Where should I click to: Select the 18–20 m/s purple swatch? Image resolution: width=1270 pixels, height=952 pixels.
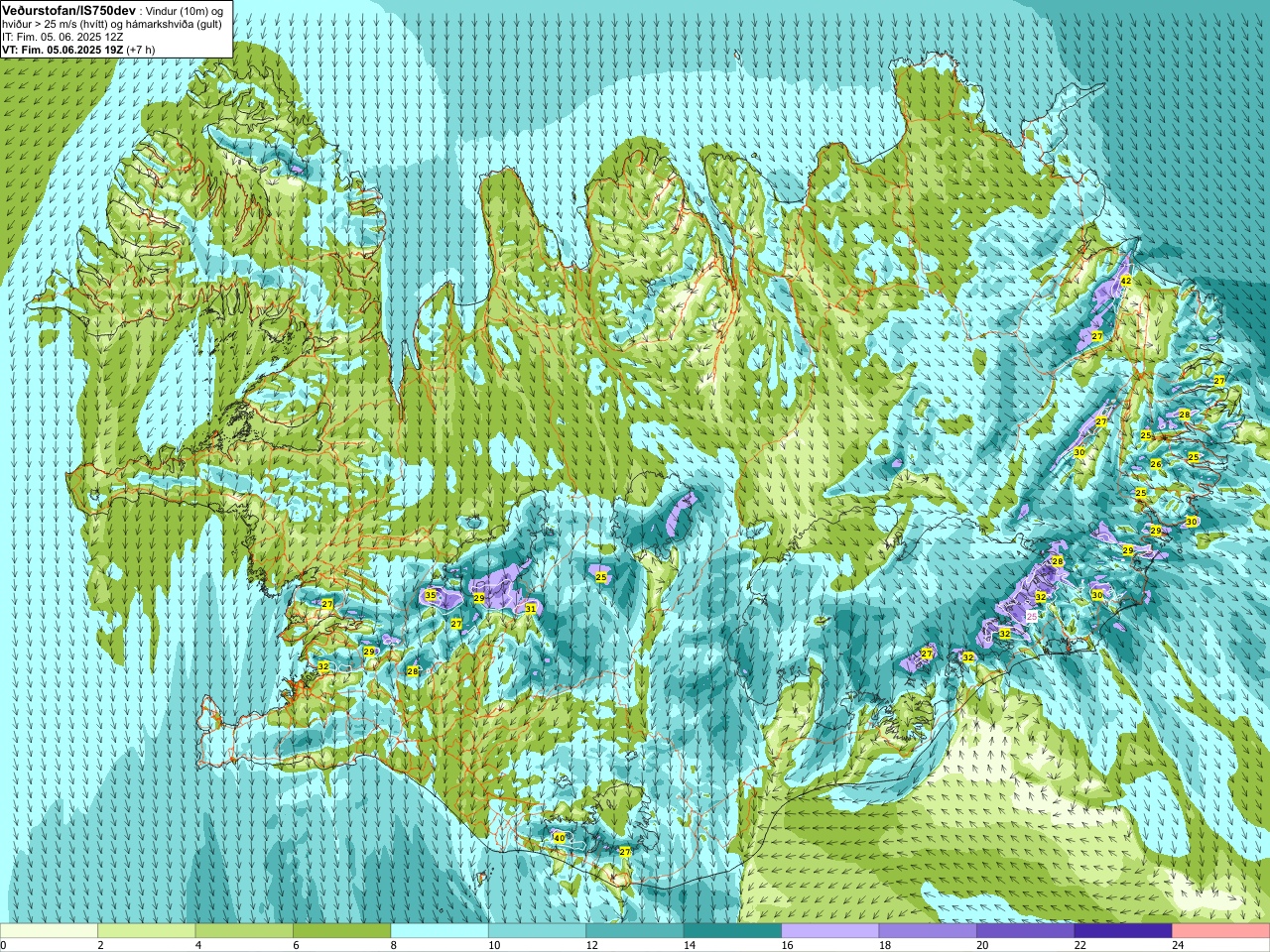[928, 931]
